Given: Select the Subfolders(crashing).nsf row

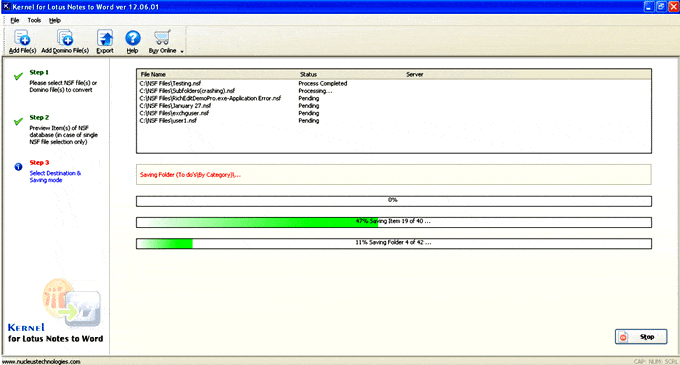Looking at the screenshot, I should 394,91.
